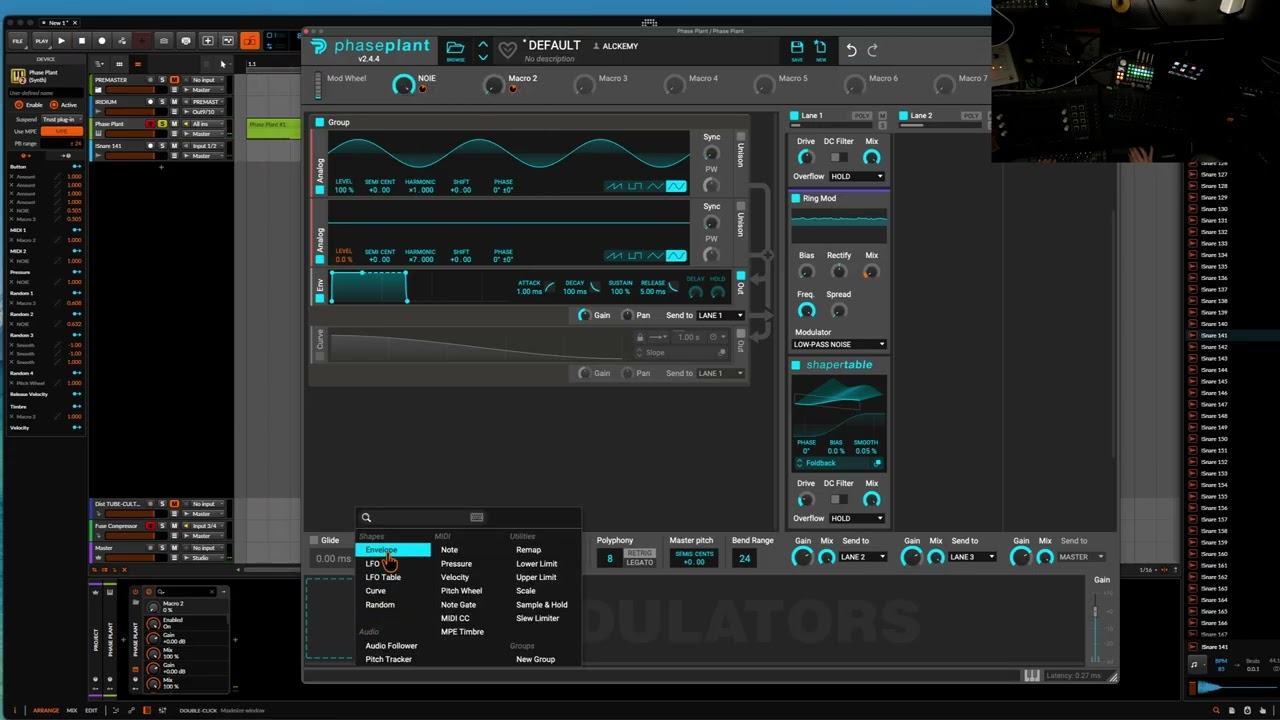The height and width of the screenshot is (720, 1280).
Task: Toggle the Env generator on/off
Action: (320, 298)
